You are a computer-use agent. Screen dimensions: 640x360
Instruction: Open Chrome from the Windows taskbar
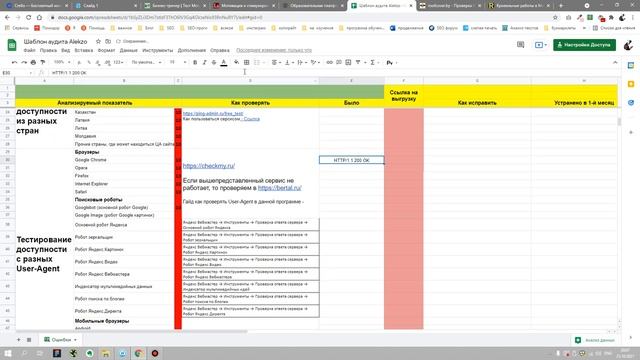[x=138, y=353]
